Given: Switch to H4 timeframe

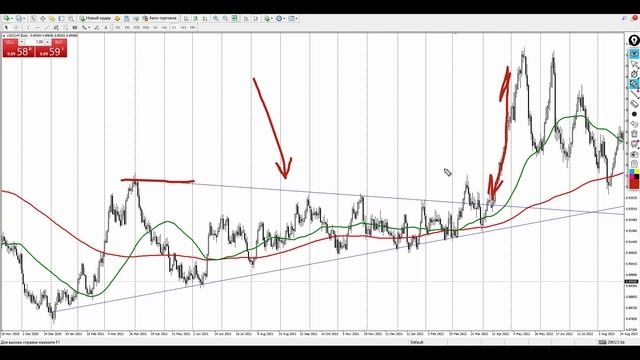Looking at the screenshot, I should pos(164,27).
